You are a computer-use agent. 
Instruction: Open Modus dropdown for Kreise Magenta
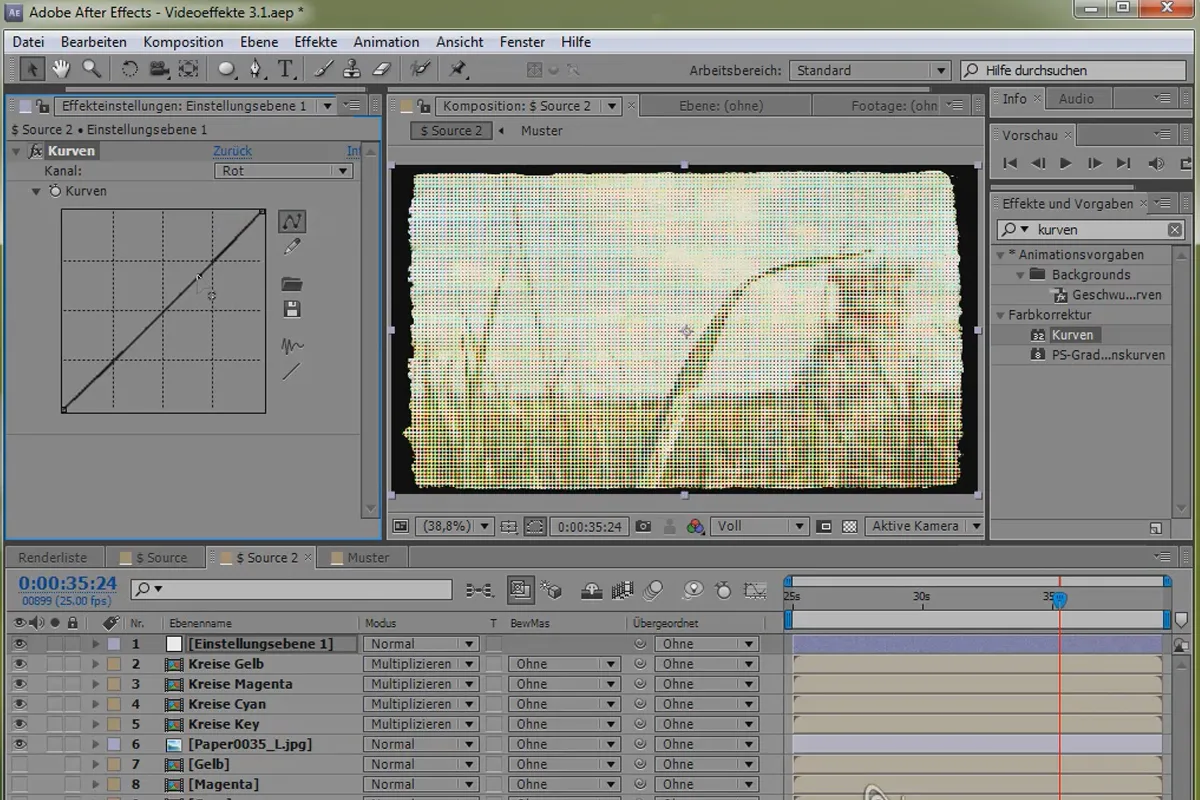421,684
